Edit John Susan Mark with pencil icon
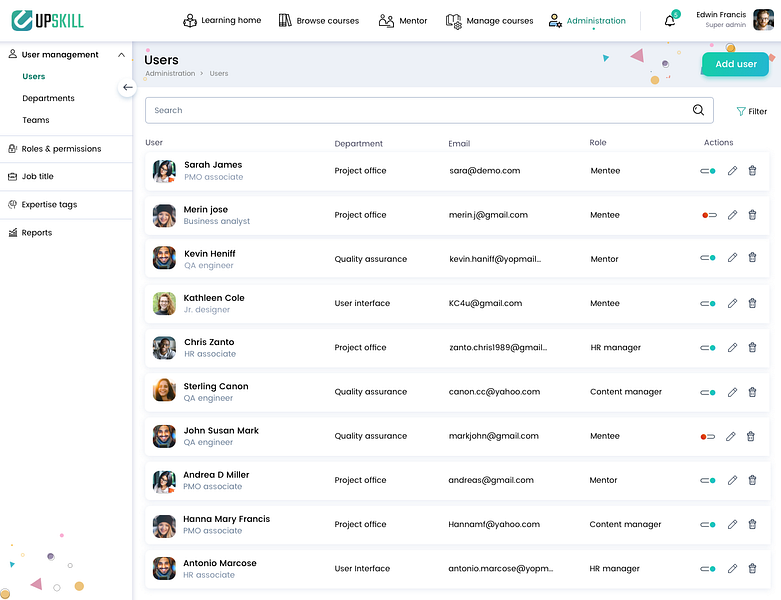The image size is (781, 600). pyautogui.click(x=731, y=437)
